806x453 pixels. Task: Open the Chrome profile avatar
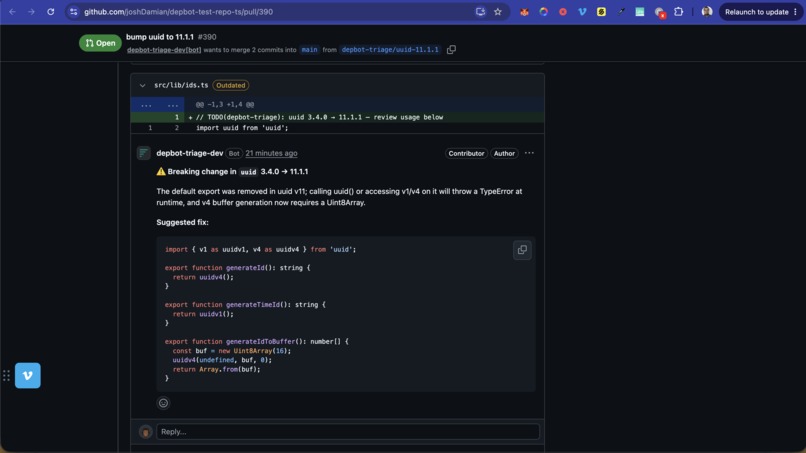tap(707, 12)
